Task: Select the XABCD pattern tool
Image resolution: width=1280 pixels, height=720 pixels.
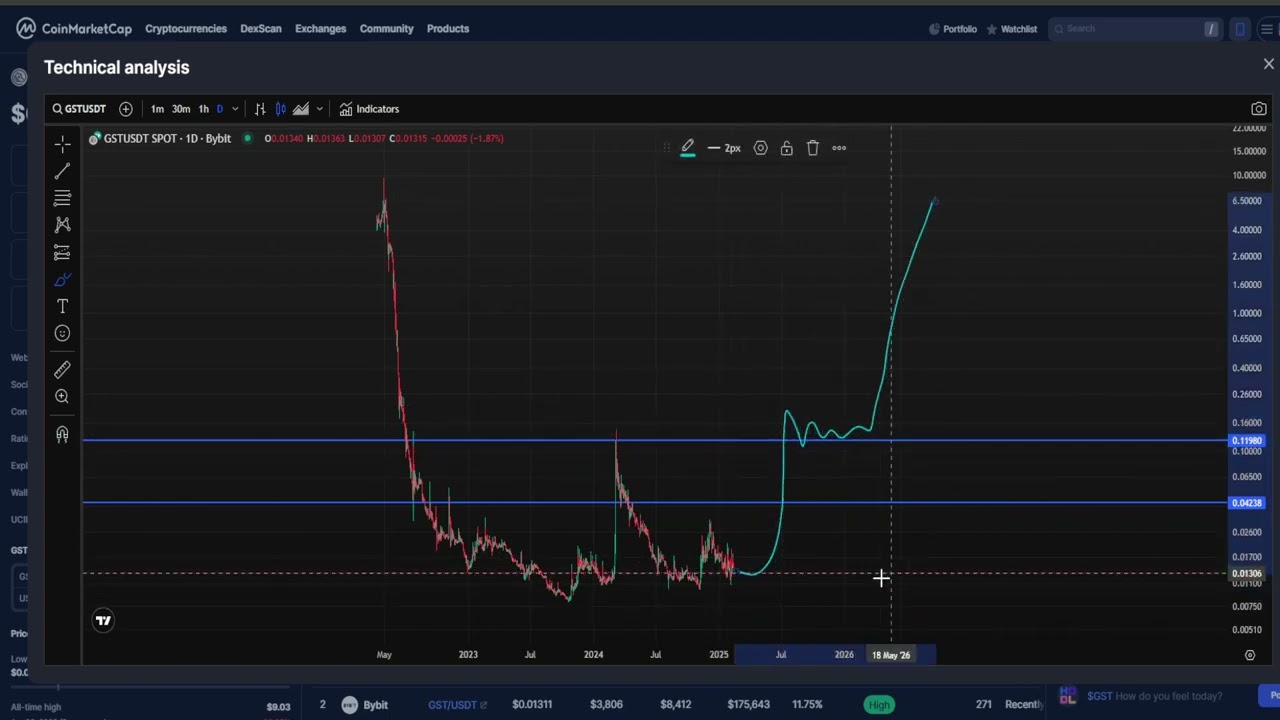Action: [x=62, y=225]
